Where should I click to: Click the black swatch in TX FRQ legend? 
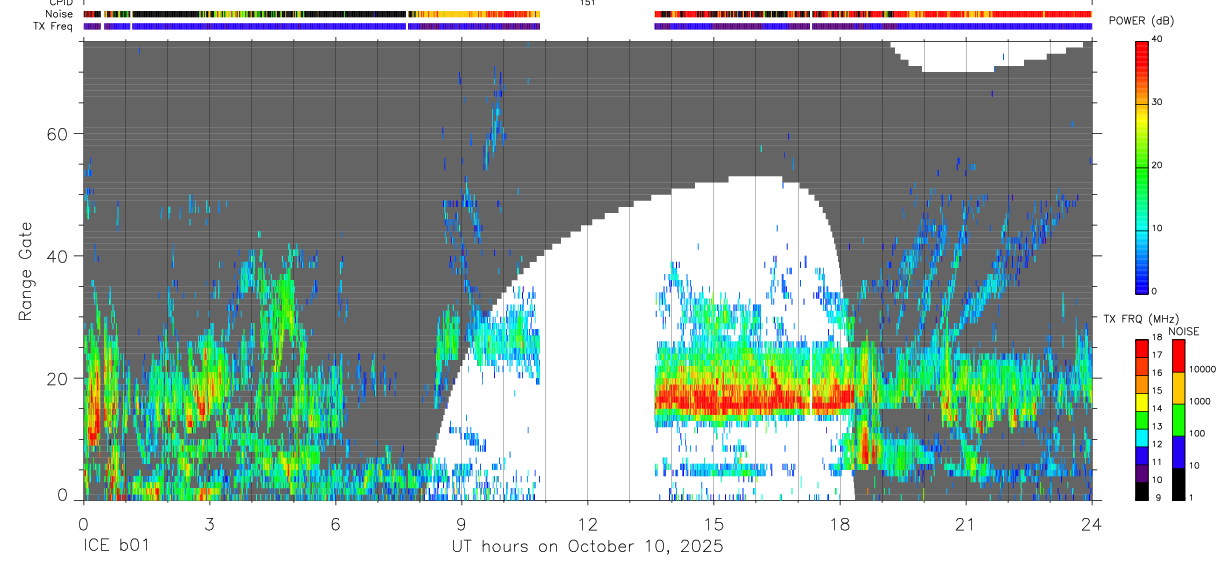click(x=1142, y=491)
